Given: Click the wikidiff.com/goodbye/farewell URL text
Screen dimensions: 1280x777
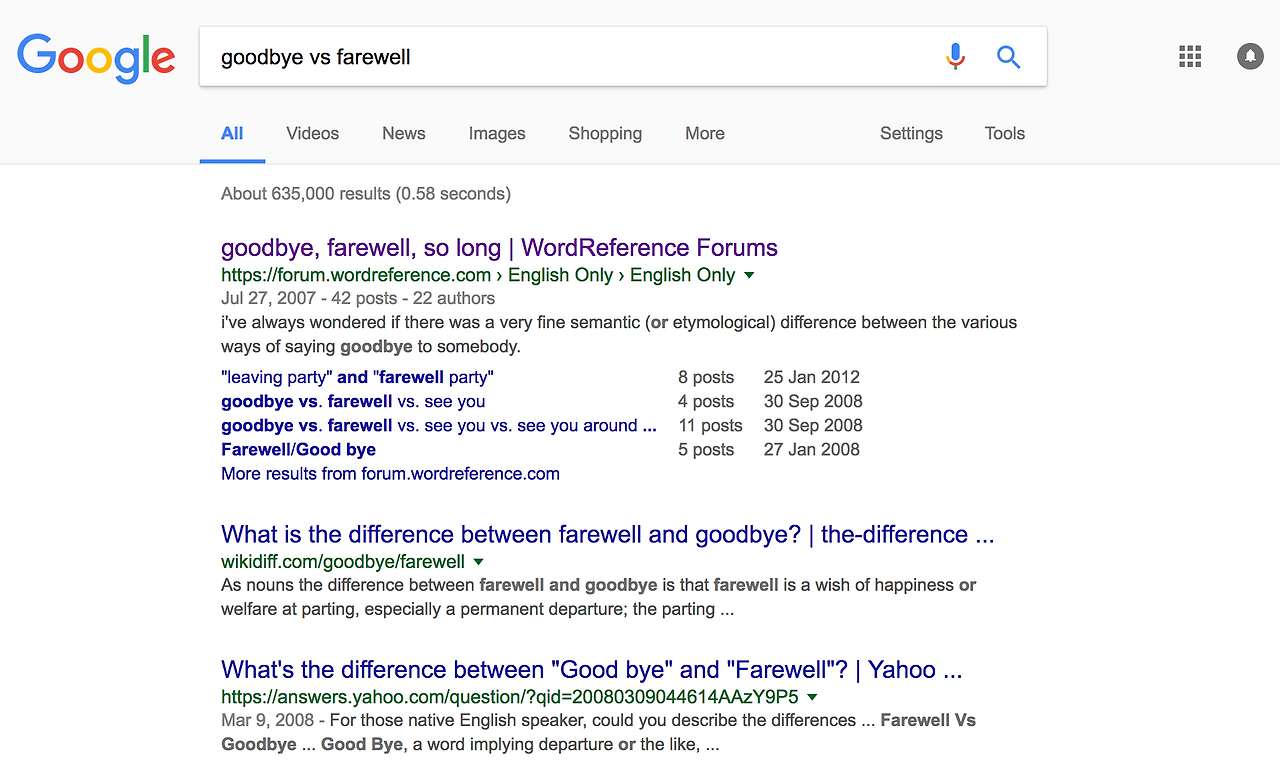Looking at the screenshot, I should point(343,562).
